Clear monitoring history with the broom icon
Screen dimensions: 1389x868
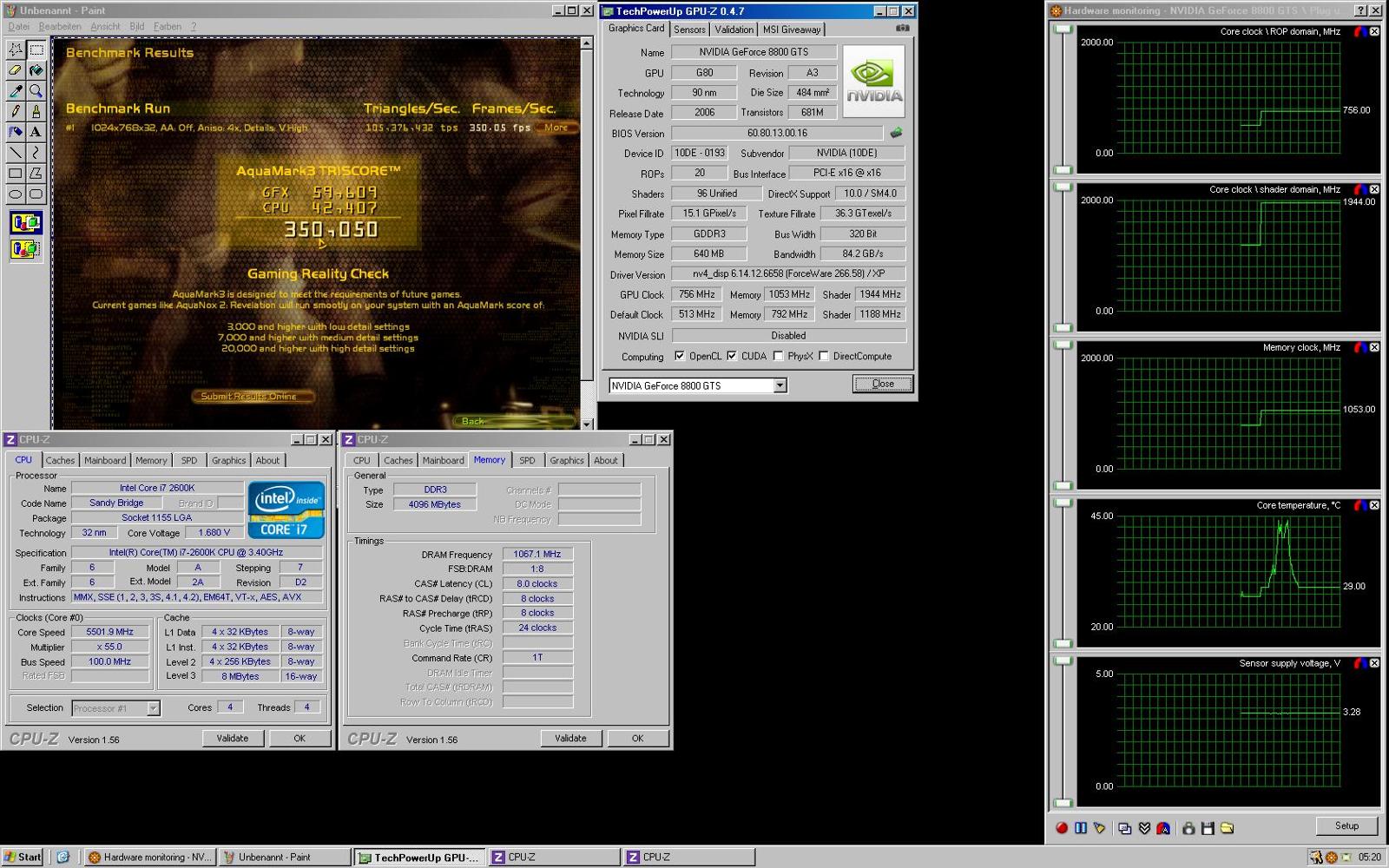click(1099, 828)
